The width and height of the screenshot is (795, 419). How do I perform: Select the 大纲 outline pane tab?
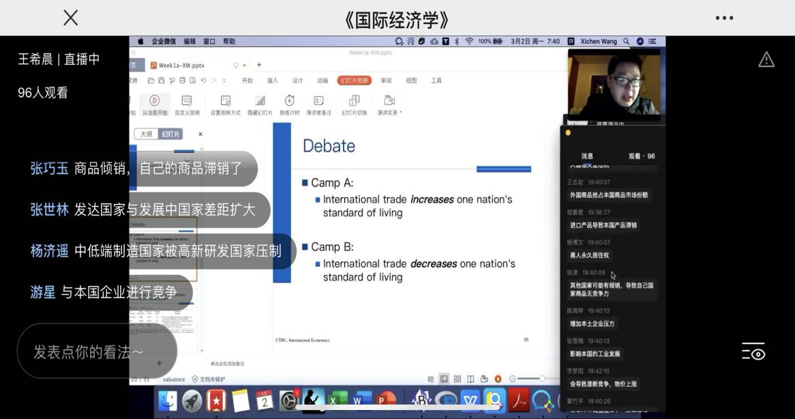point(146,134)
